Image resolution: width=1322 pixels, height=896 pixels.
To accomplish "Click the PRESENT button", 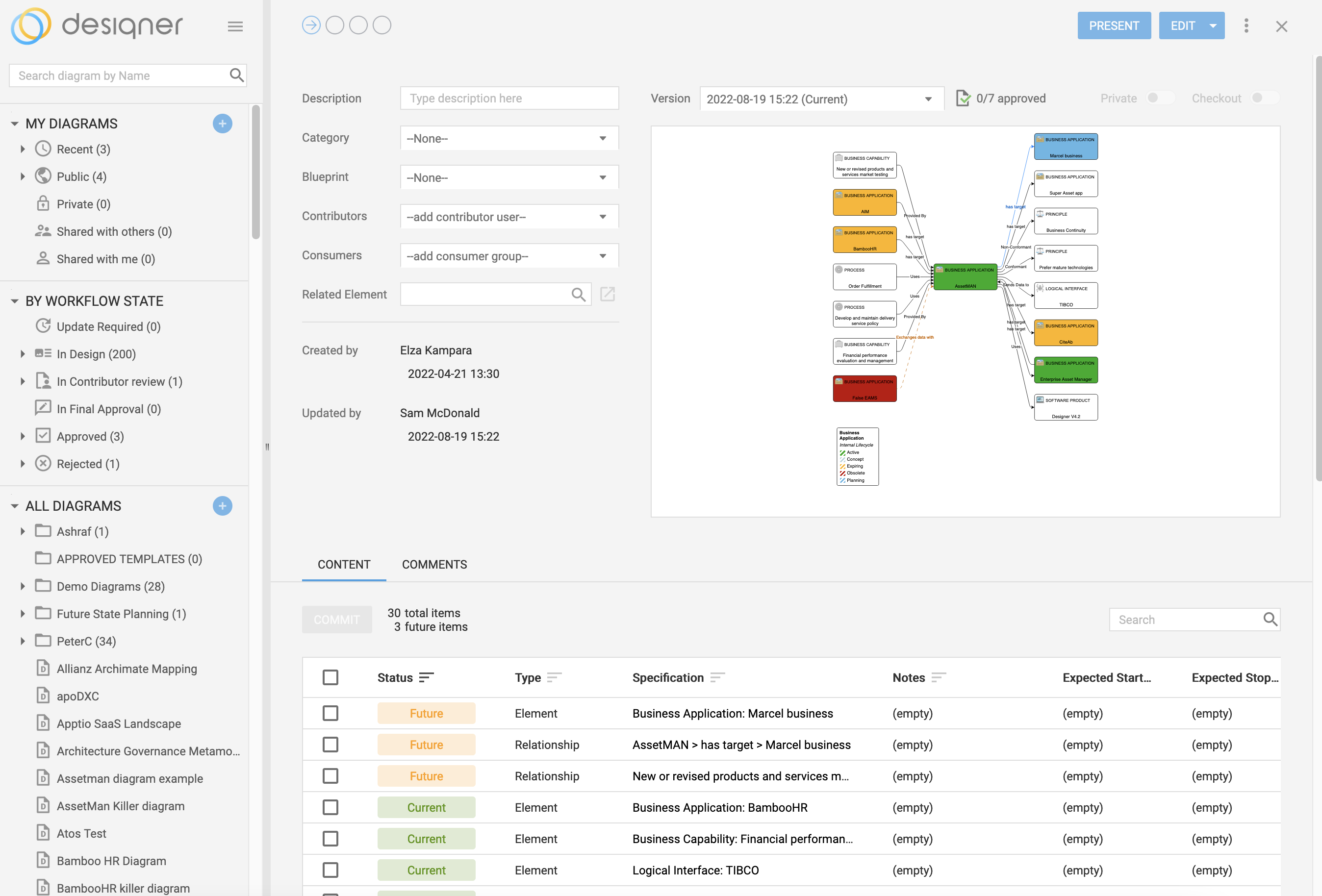I will pos(1113,25).
